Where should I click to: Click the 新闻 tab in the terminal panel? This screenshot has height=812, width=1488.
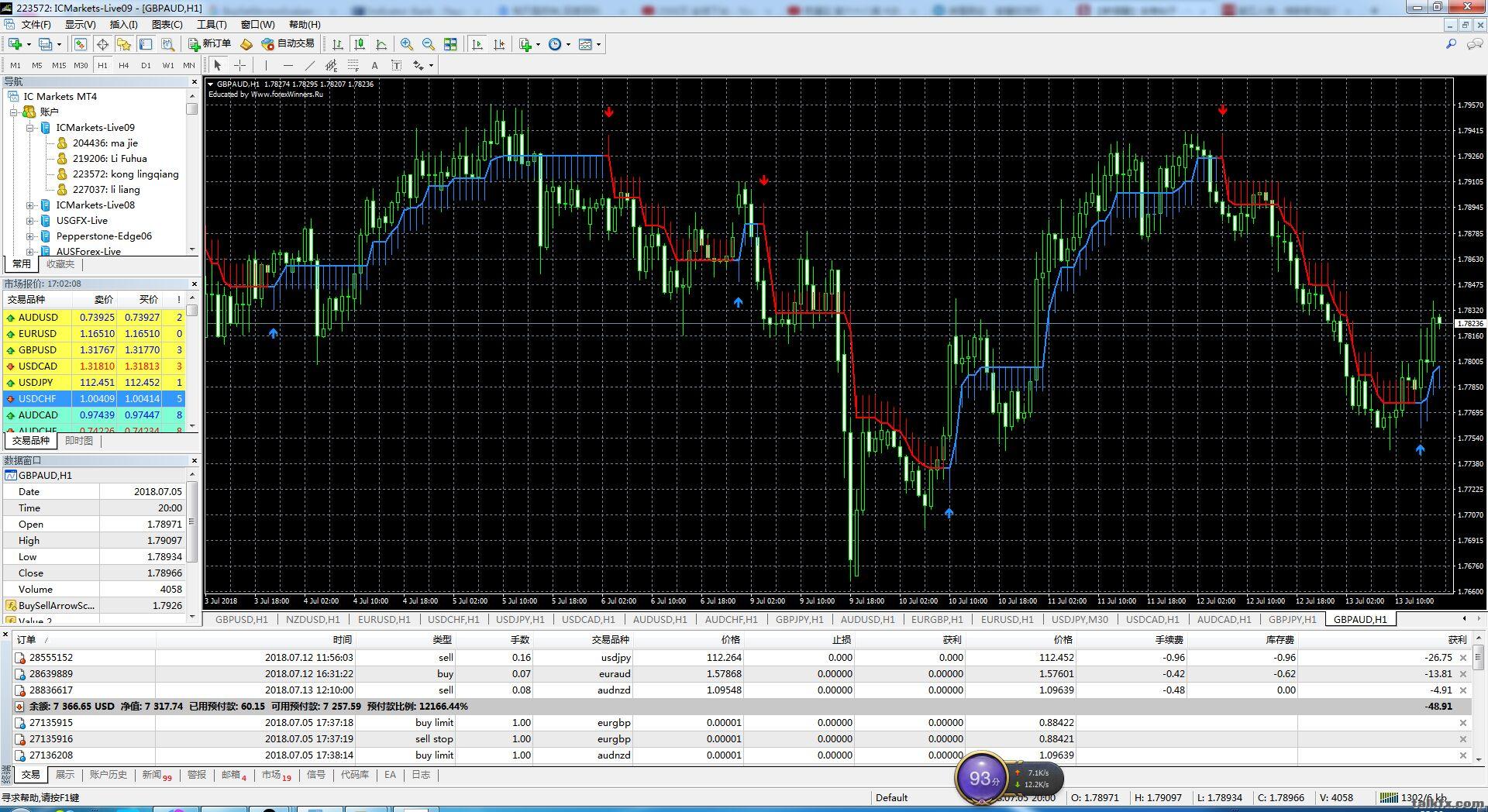point(157,775)
